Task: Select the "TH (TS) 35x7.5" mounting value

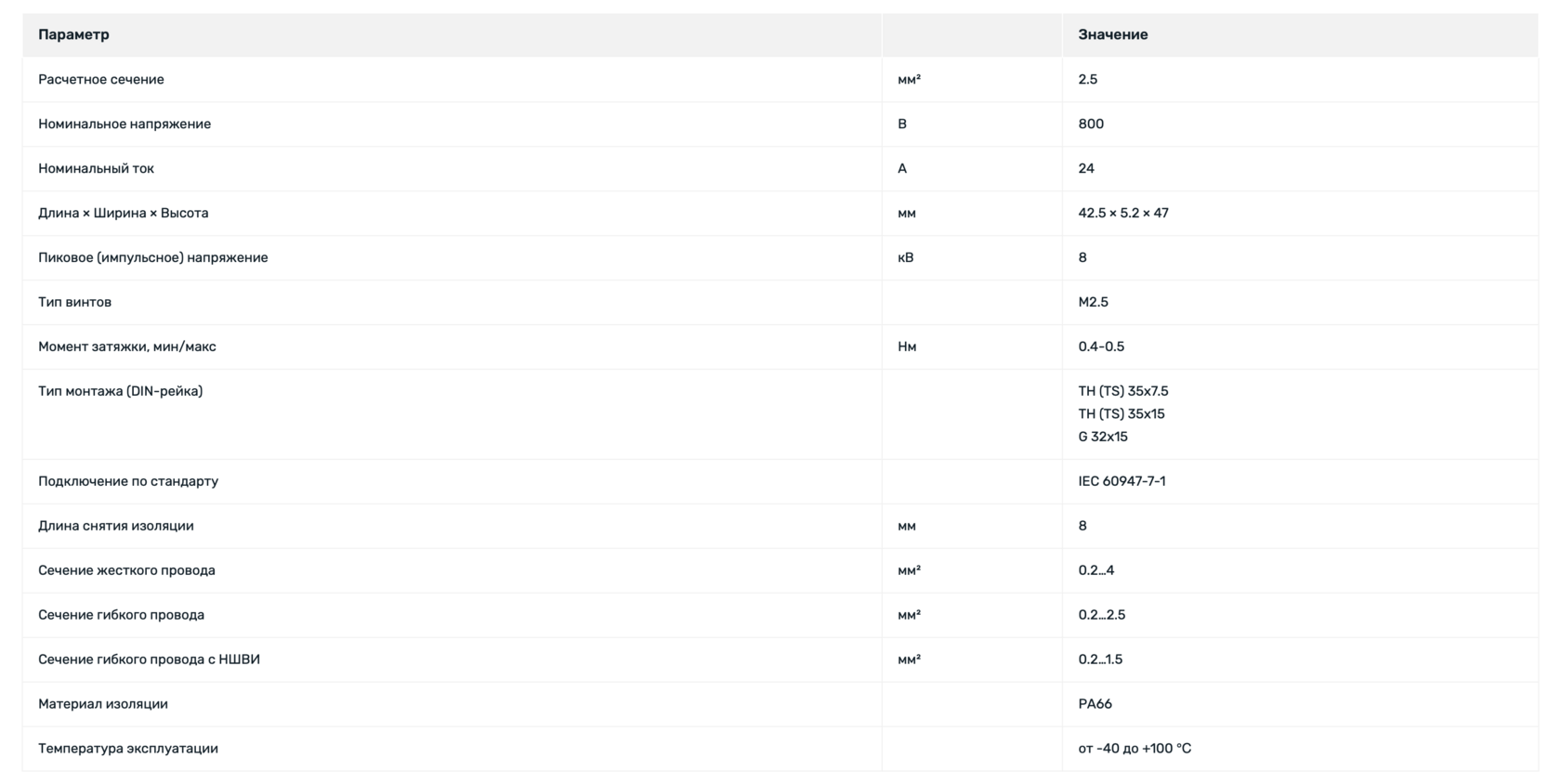Action: tap(1122, 391)
